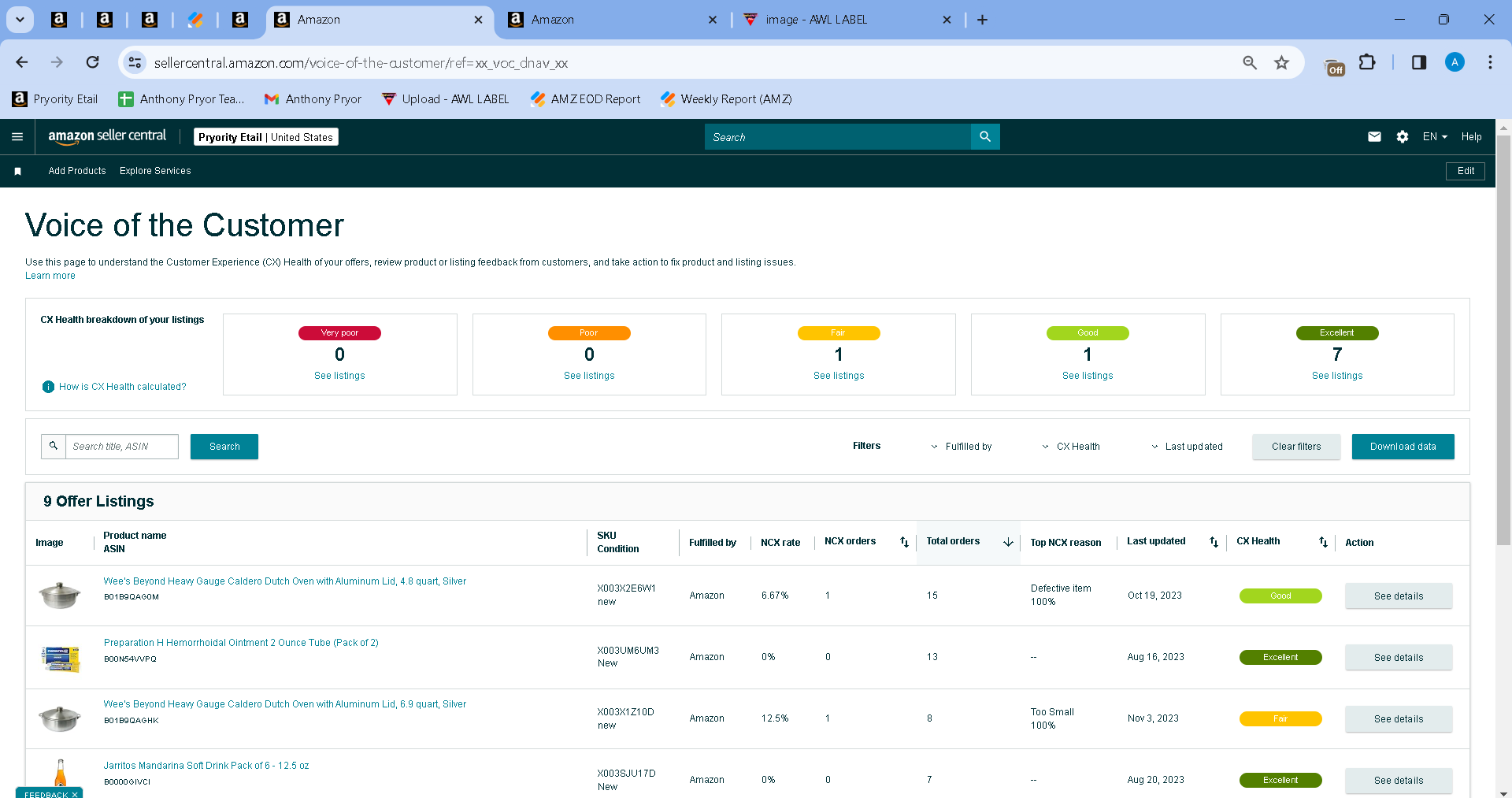Viewport: 1512px width, 798px height.
Task: Close the FEEDBACK widget
Action: click(x=75, y=794)
